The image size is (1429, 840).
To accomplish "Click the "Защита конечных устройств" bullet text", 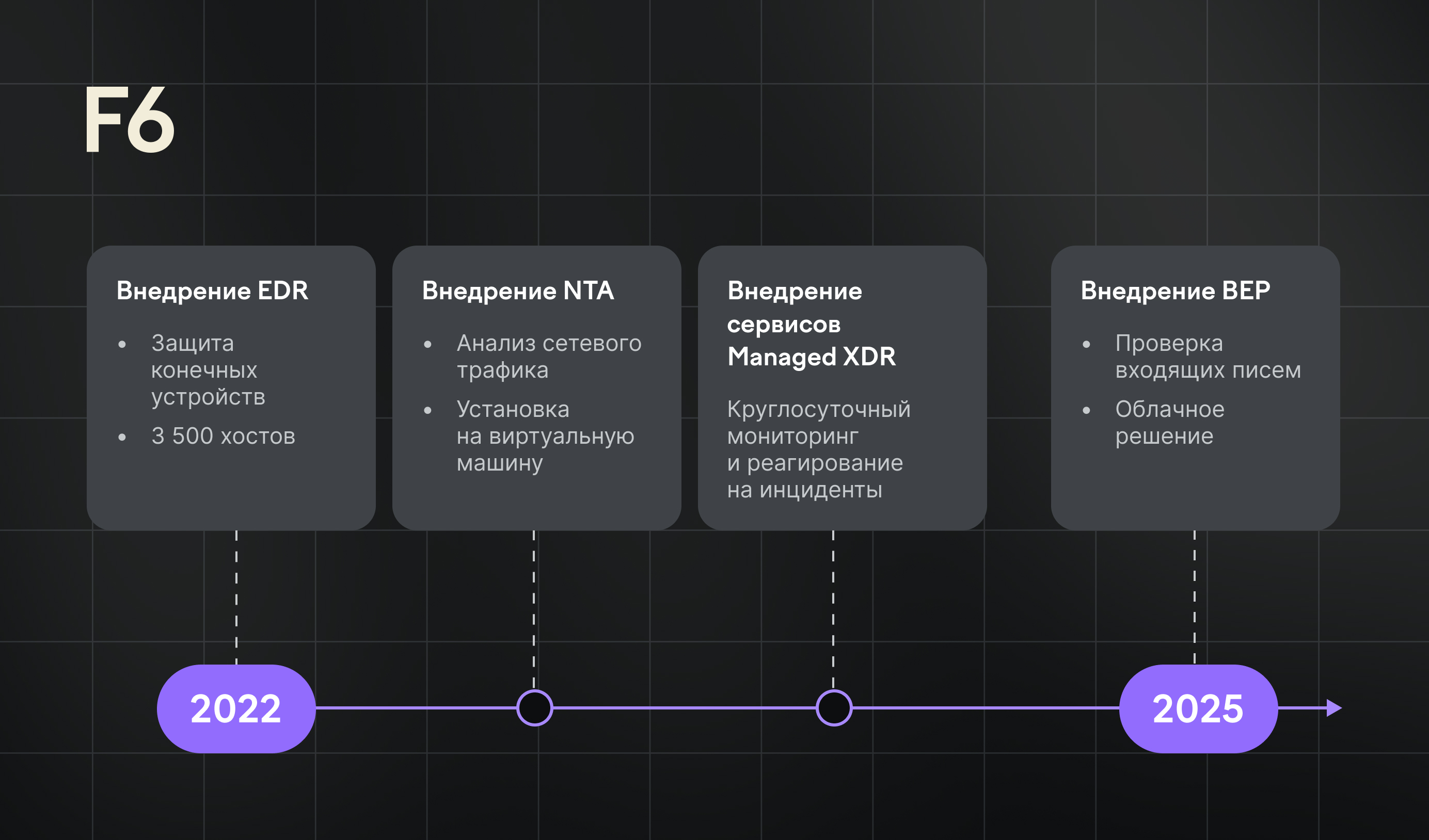I will coord(208,369).
